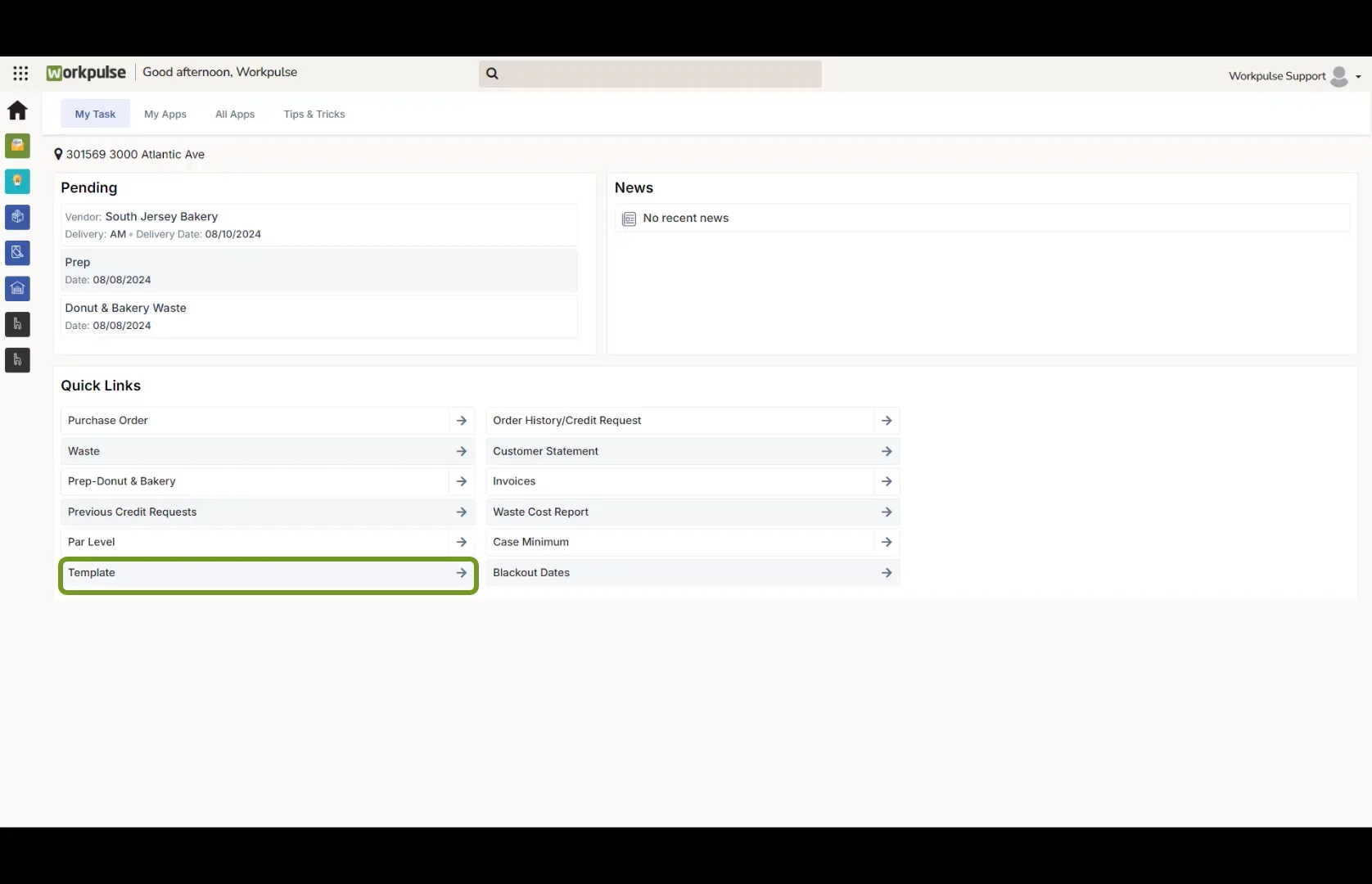The width and height of the screenshot is (1372, 884).
Task: Click the arrow on the Purchase Order row
Action: point(462,421)
